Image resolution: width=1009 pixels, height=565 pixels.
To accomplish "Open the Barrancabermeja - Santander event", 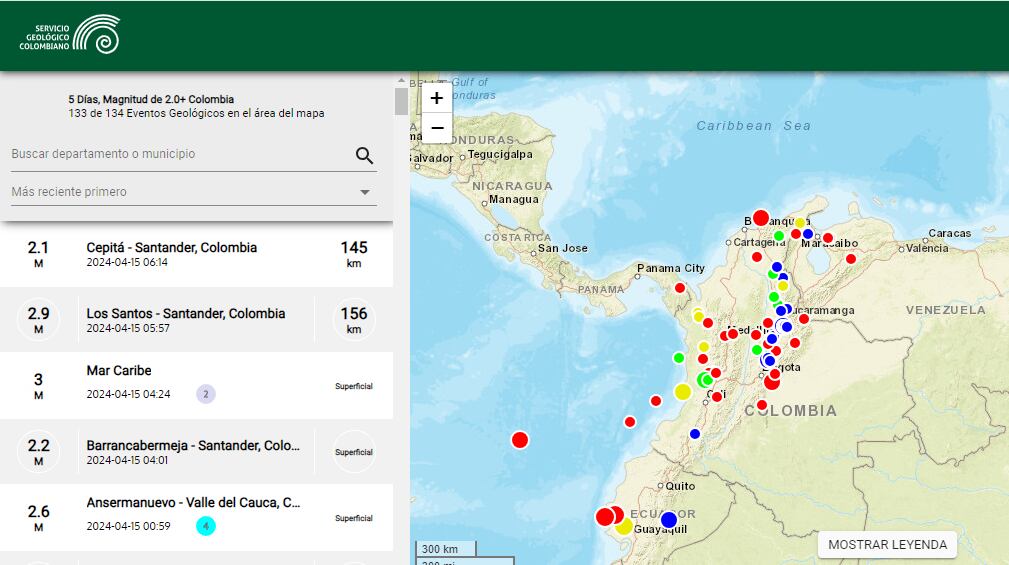I will point(196,452).
